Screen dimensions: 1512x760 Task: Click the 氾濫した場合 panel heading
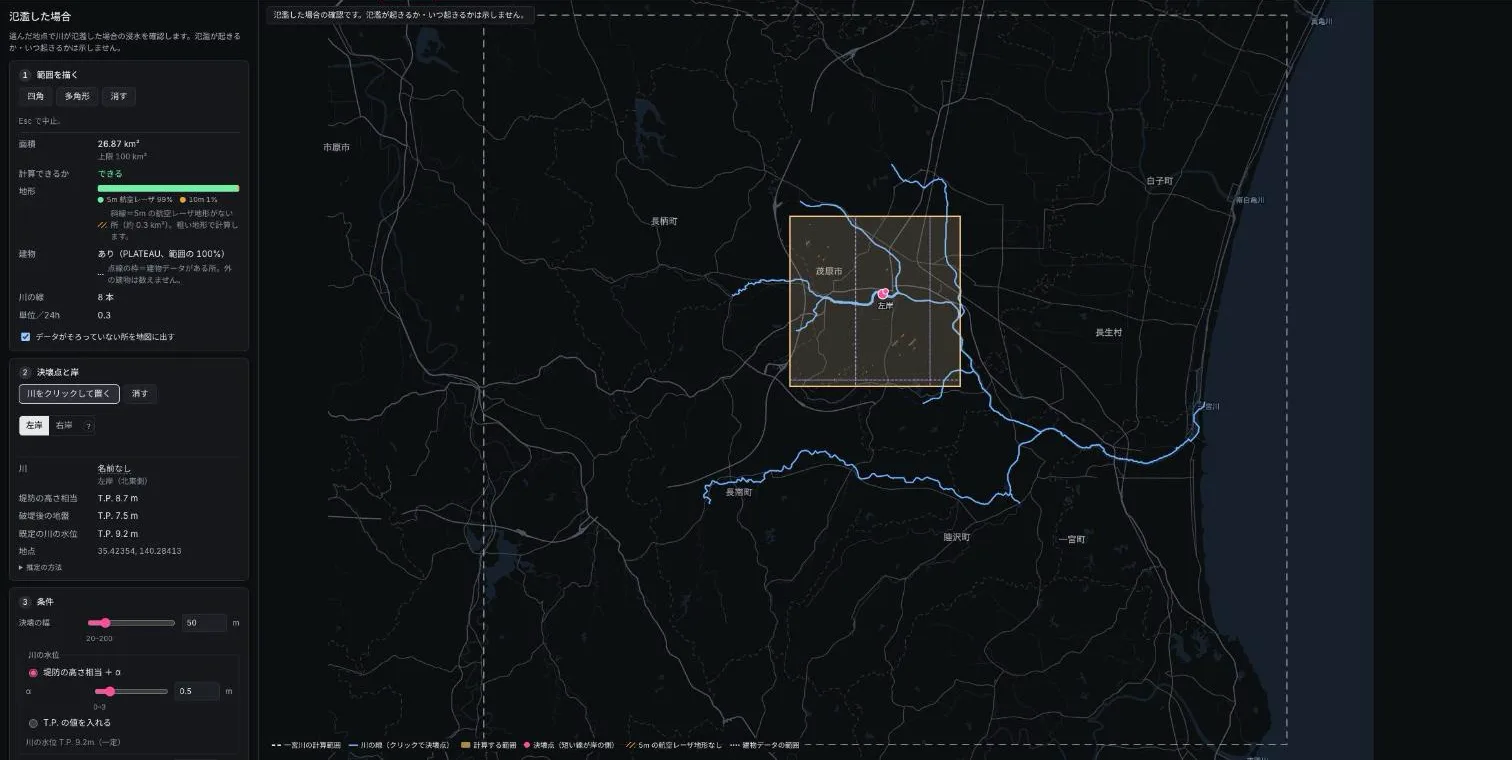pos(40,17)
